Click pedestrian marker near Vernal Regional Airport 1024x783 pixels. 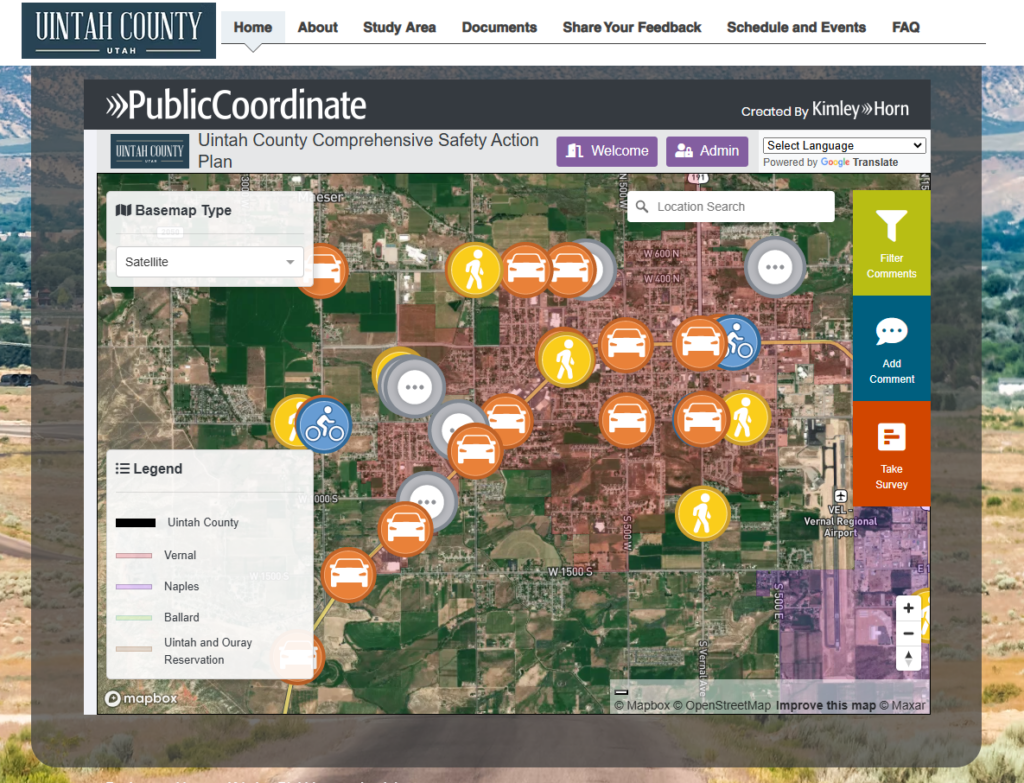(x=702, y=514)
